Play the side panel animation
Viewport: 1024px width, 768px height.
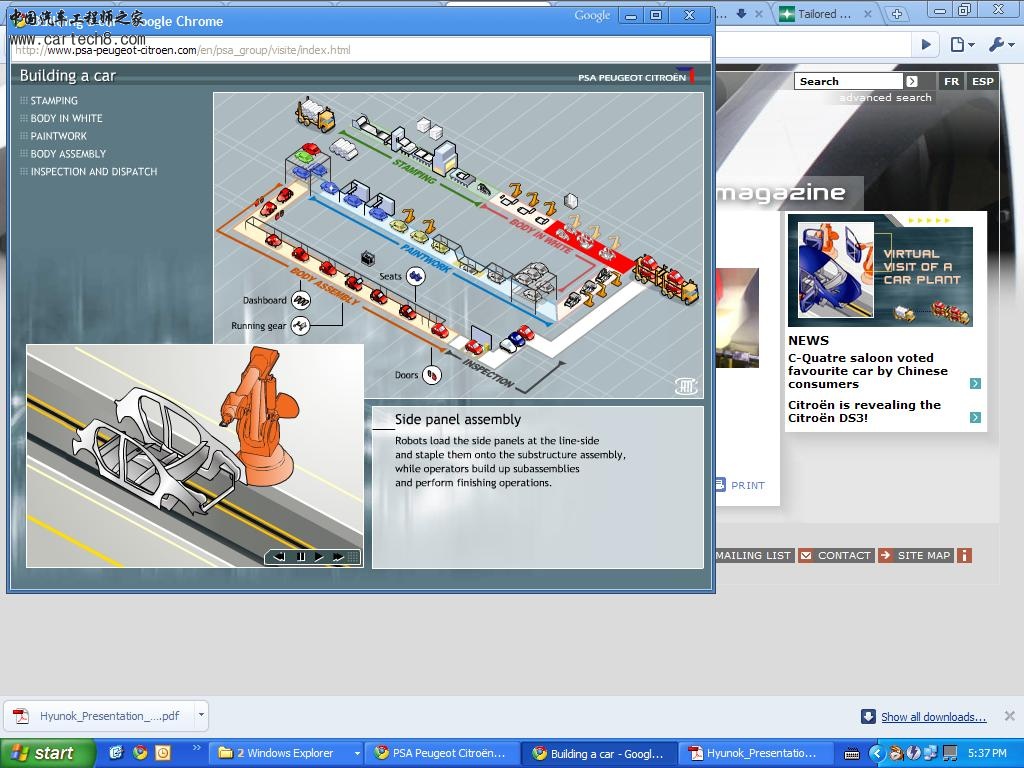click(x=319, y=557)
